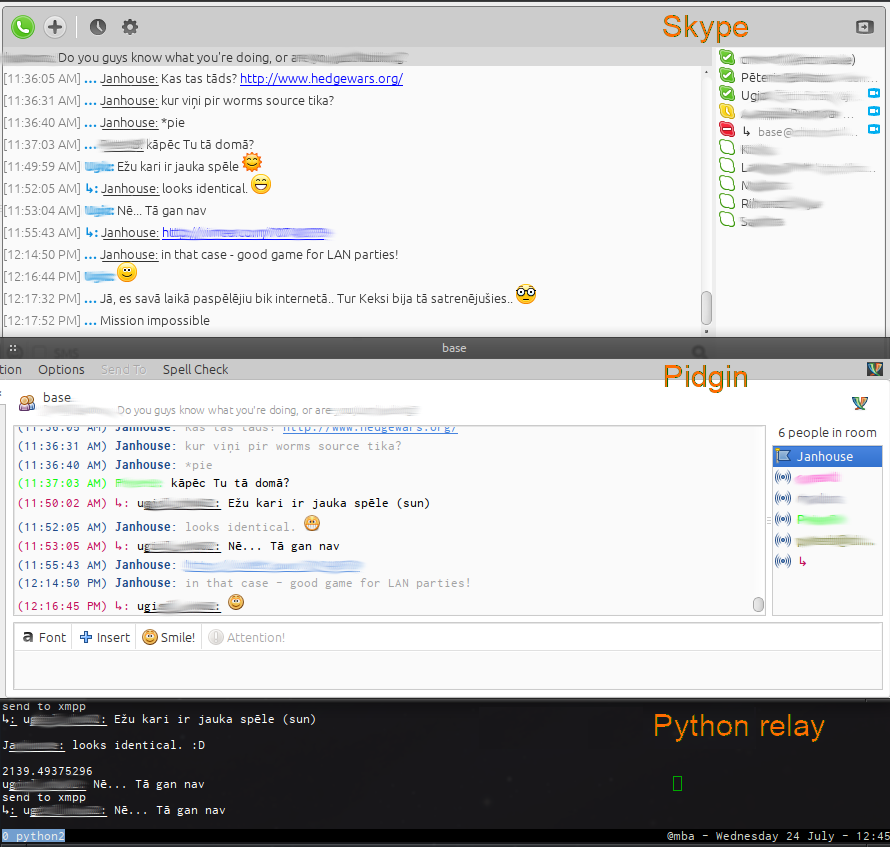Click the Attention! button in Pidgin

click(247, 638)
